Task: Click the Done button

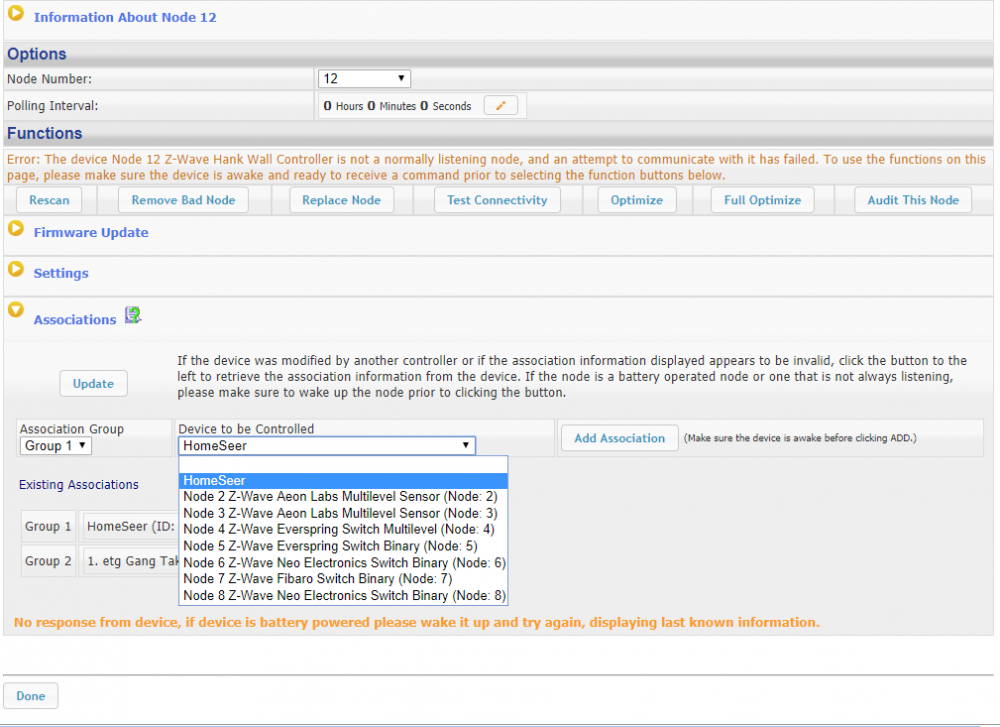Action: pyautogui.click(x=31, y=696)
